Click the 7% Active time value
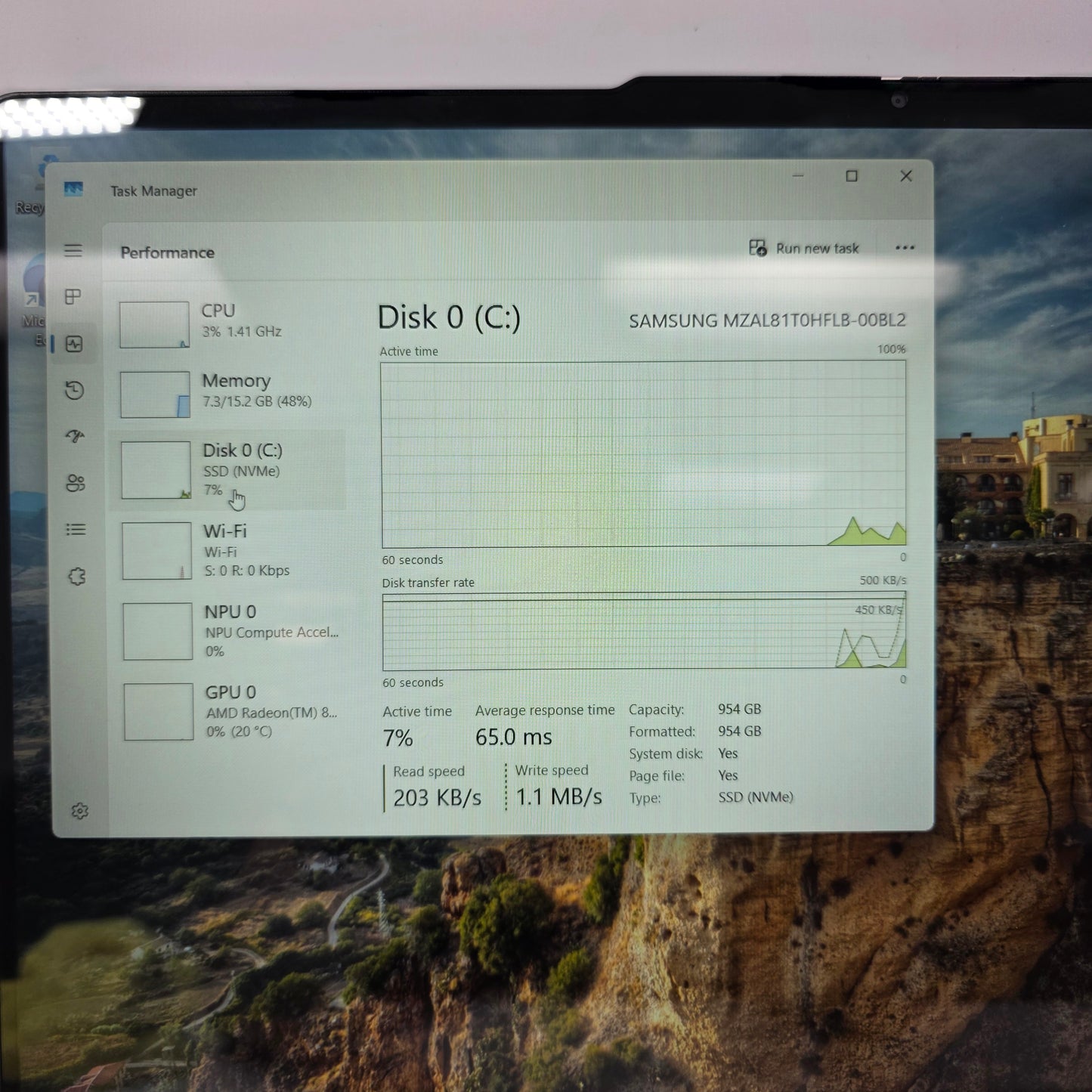The width and height of the screenshot is (1092, 1092). tap(398, 738)
